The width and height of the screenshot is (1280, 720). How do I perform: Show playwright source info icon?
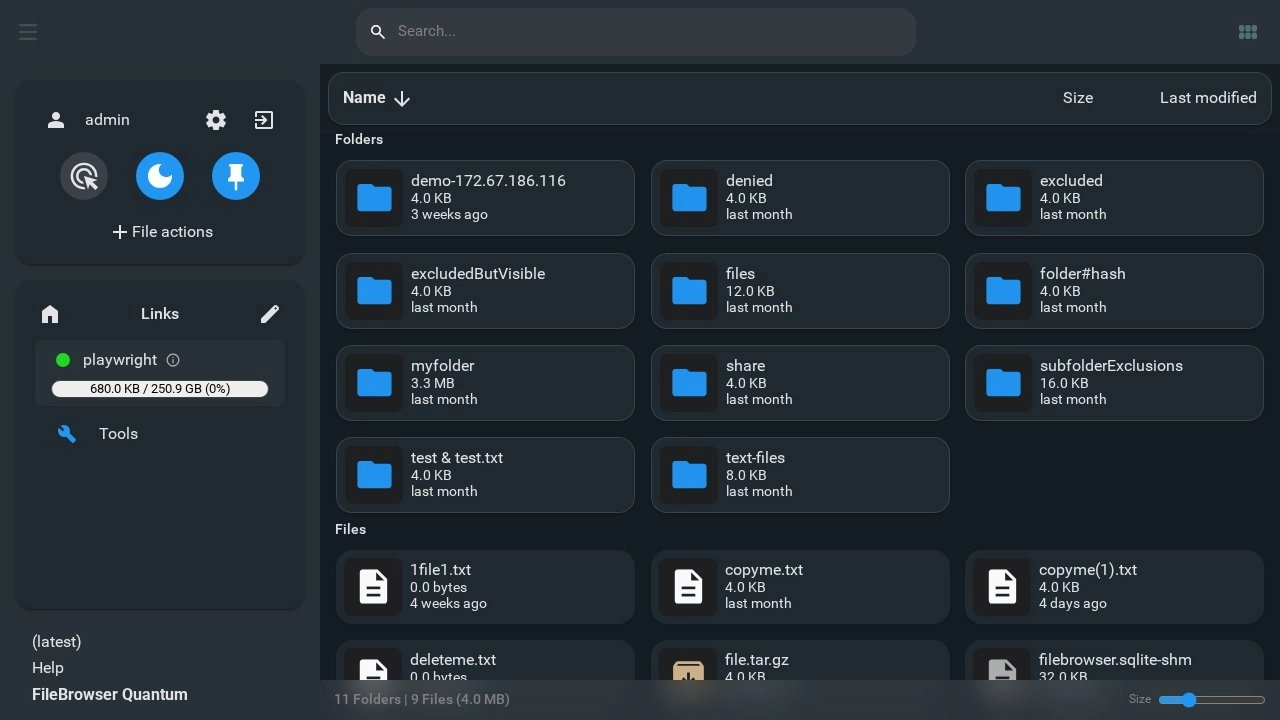(173, 360)
